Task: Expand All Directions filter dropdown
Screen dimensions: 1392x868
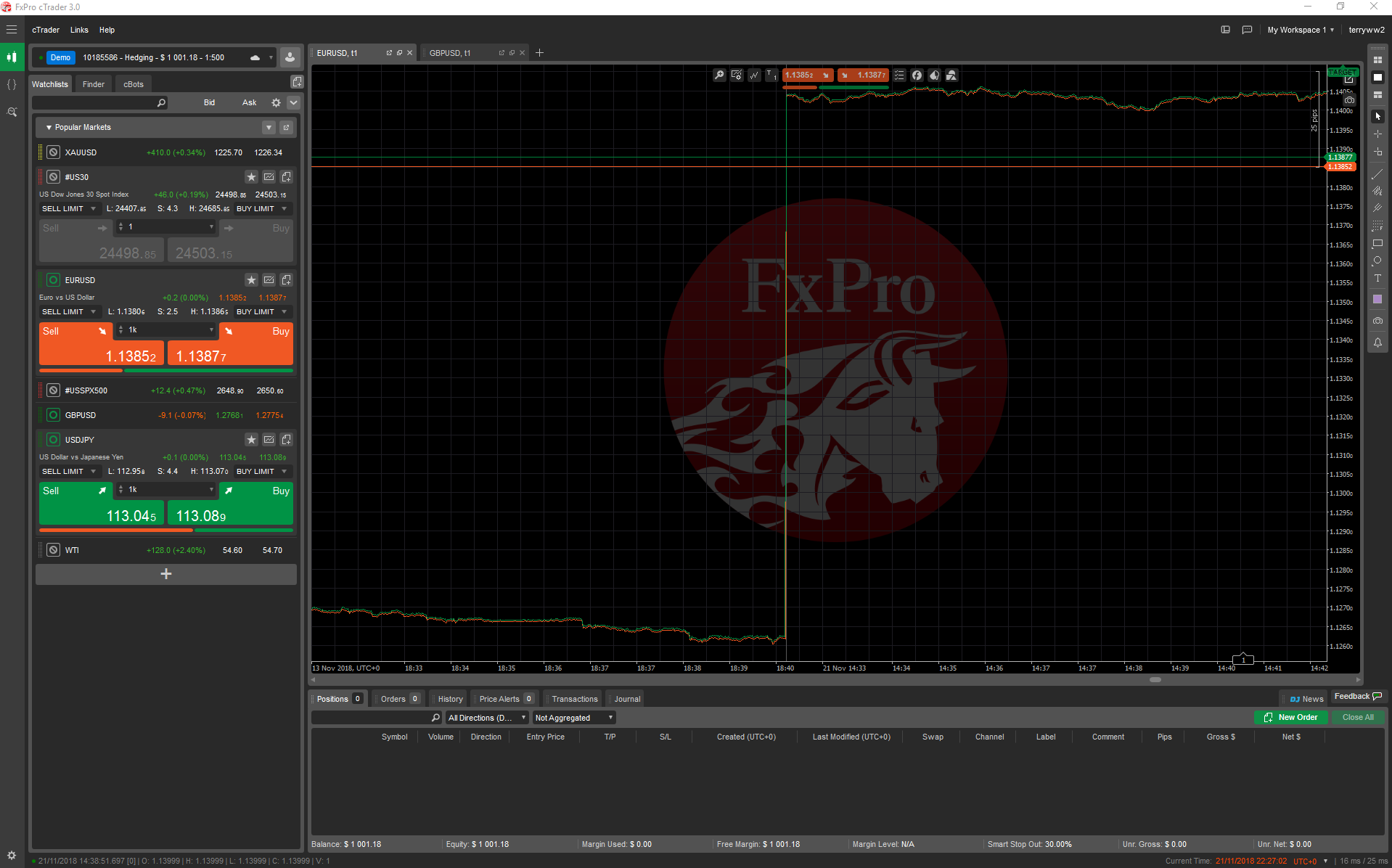Action: click(x=486, y=718)
